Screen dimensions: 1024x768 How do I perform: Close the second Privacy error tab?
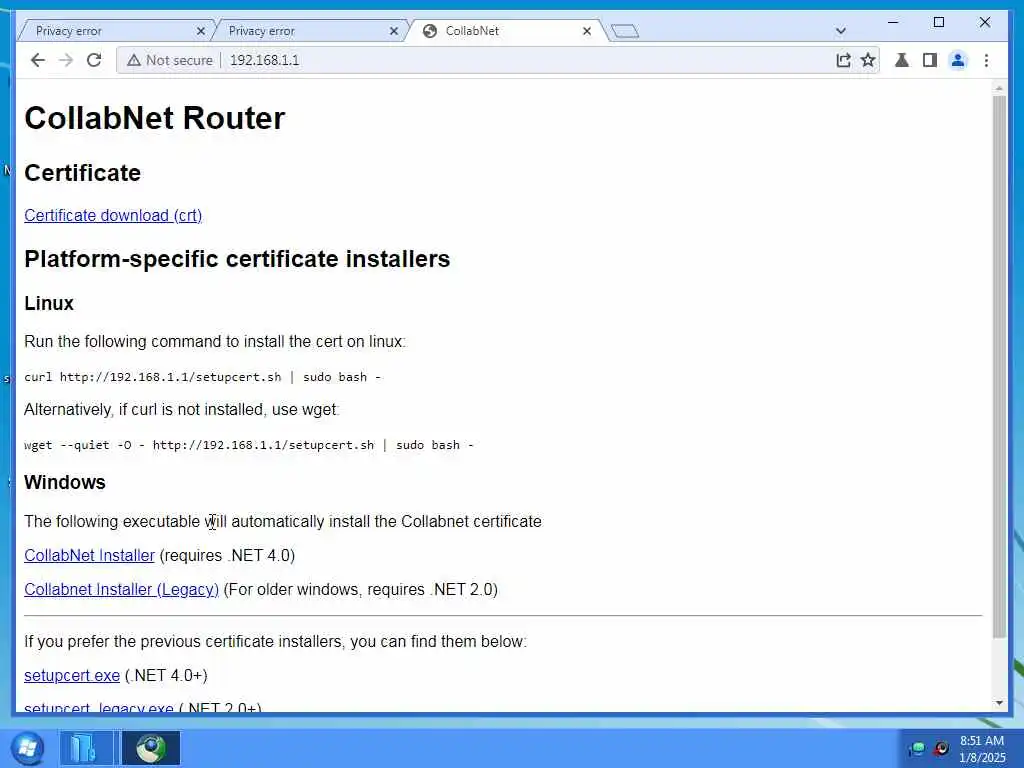pos(394,31)
